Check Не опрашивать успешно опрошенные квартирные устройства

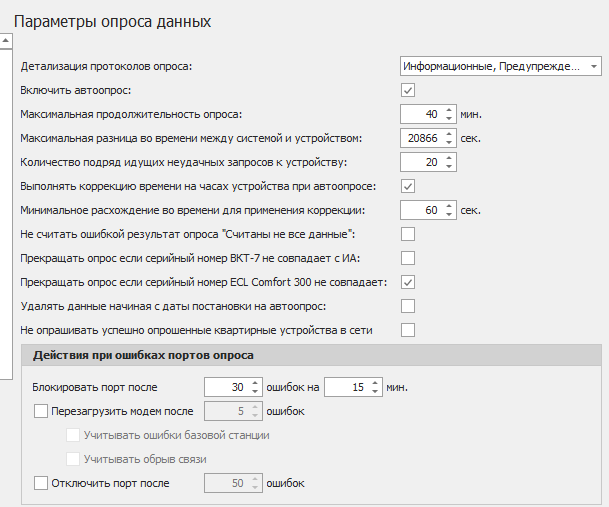(x=408, y=330)
